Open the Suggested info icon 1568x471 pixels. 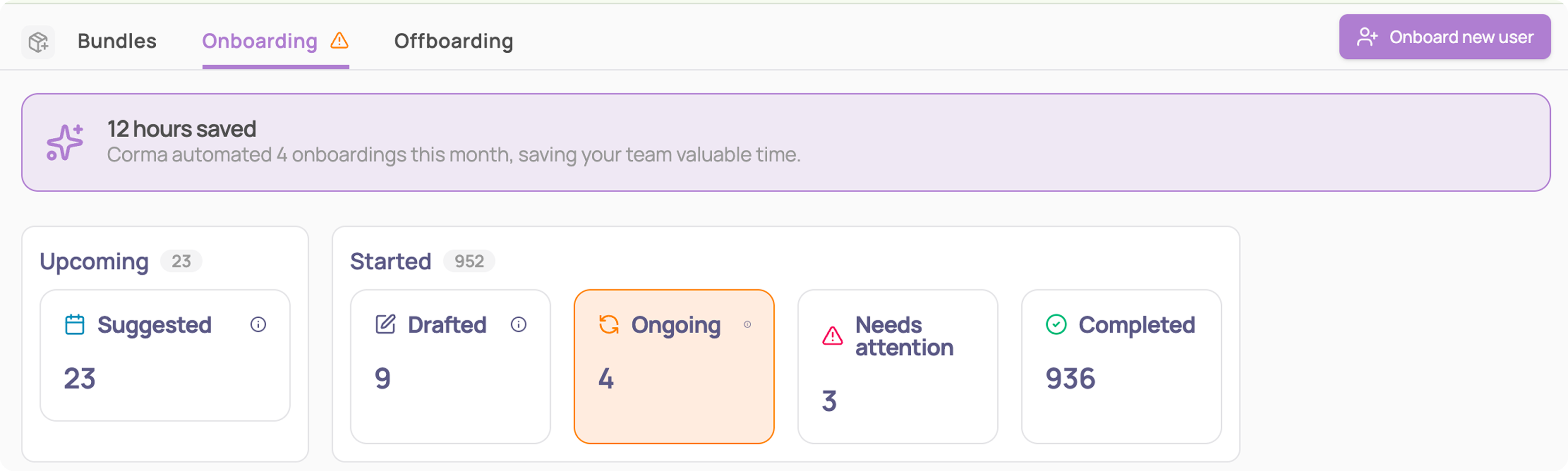click(258, 324)
